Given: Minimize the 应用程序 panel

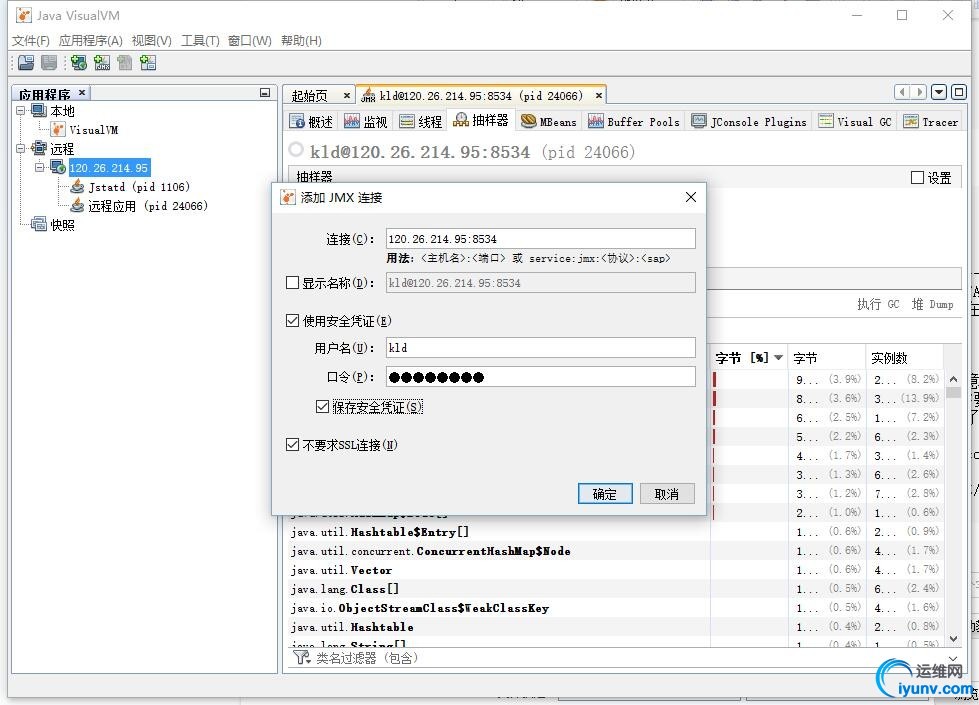Looking at the screenshot, I should coord(265,92).
